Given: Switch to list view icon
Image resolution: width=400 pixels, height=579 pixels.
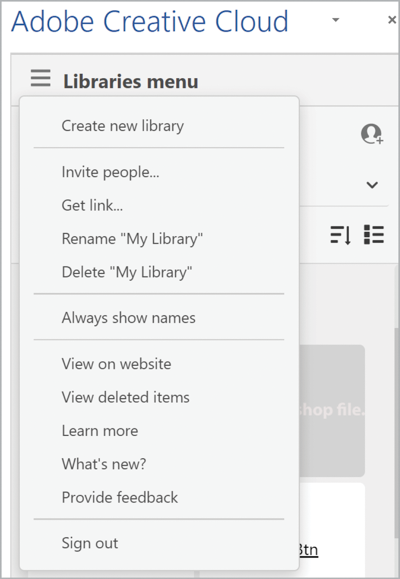Looking at the screenshot, I should (374, 234).
